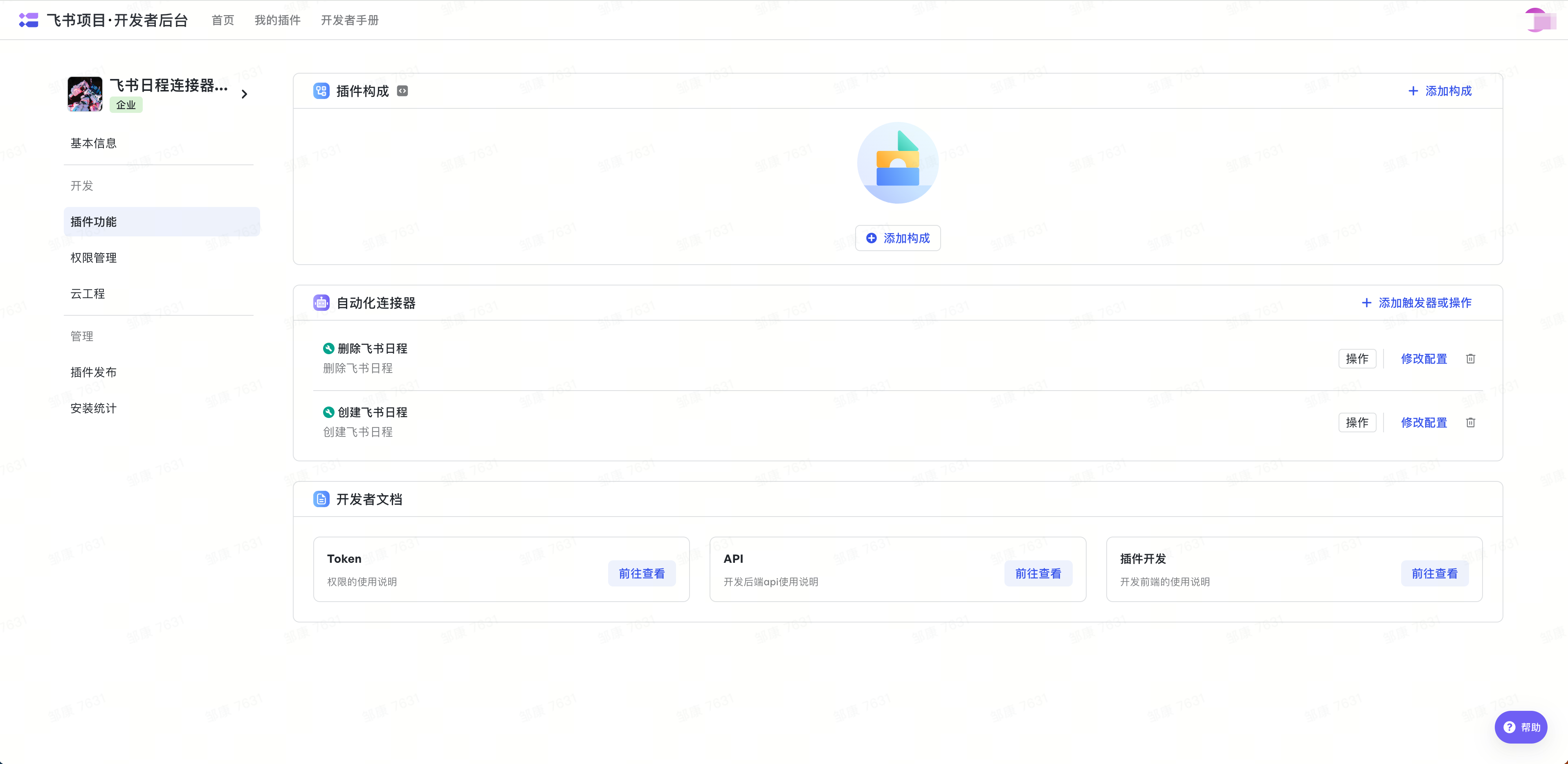The width and height of the screenshot is (1568, 764).
Task: Click the 开发者文档 document icon
Action: point(321,499)
